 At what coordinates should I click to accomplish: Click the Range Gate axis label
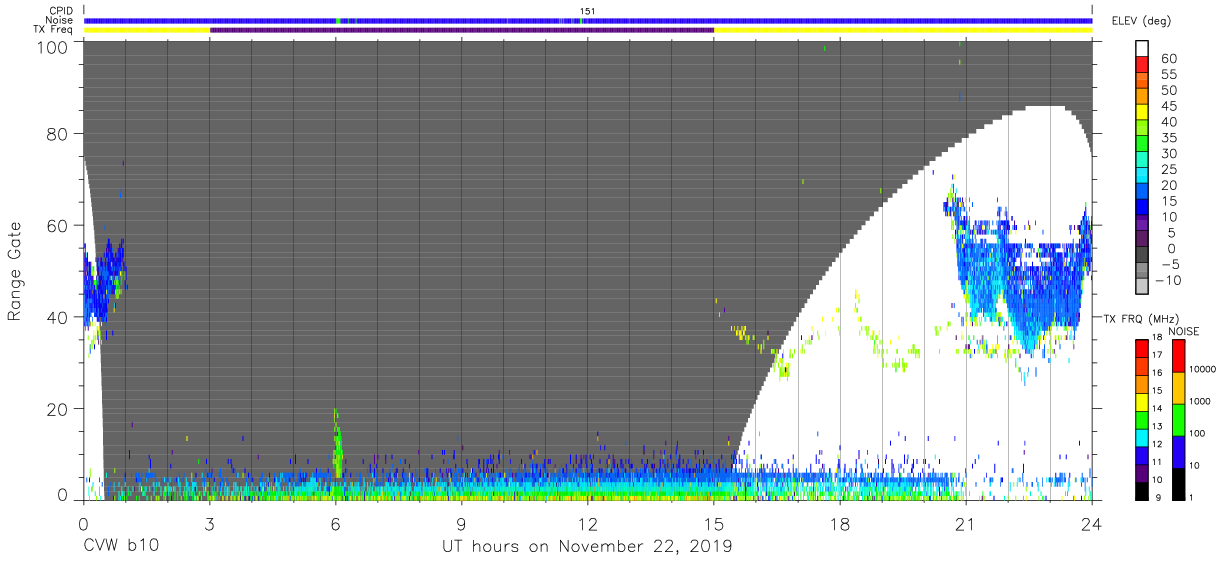click(16, 272)
